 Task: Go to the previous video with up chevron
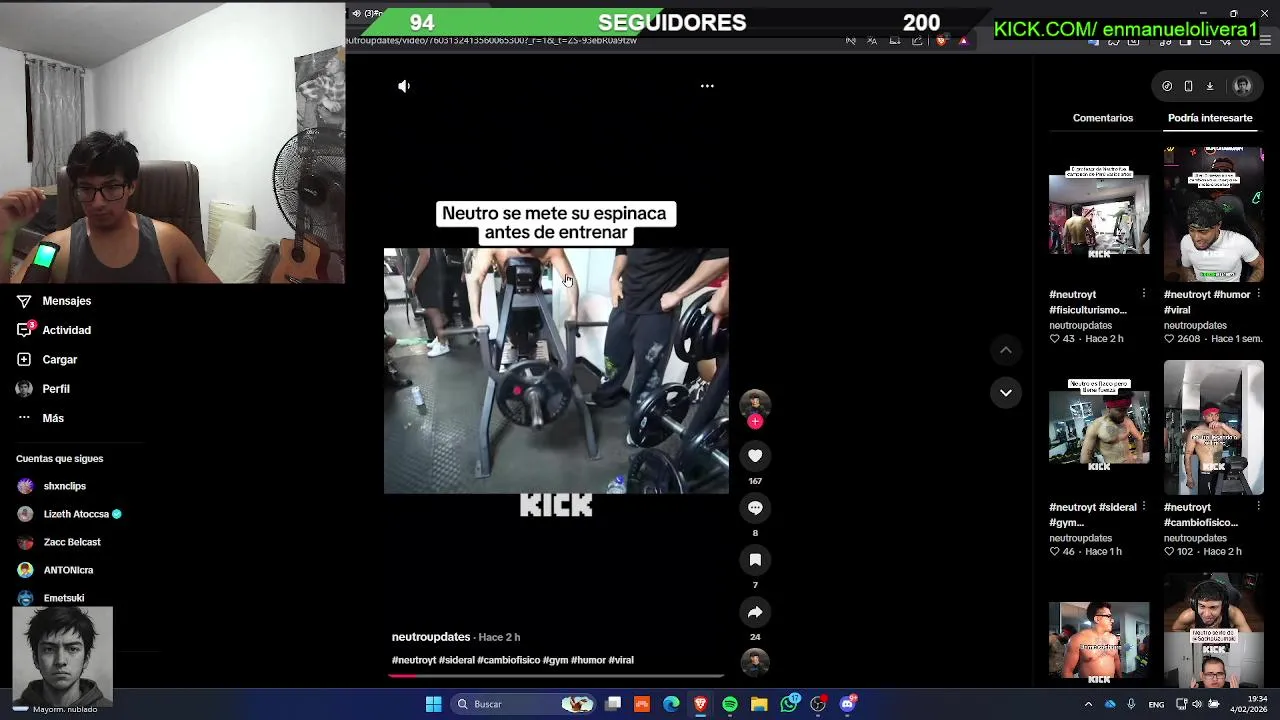1006,350
